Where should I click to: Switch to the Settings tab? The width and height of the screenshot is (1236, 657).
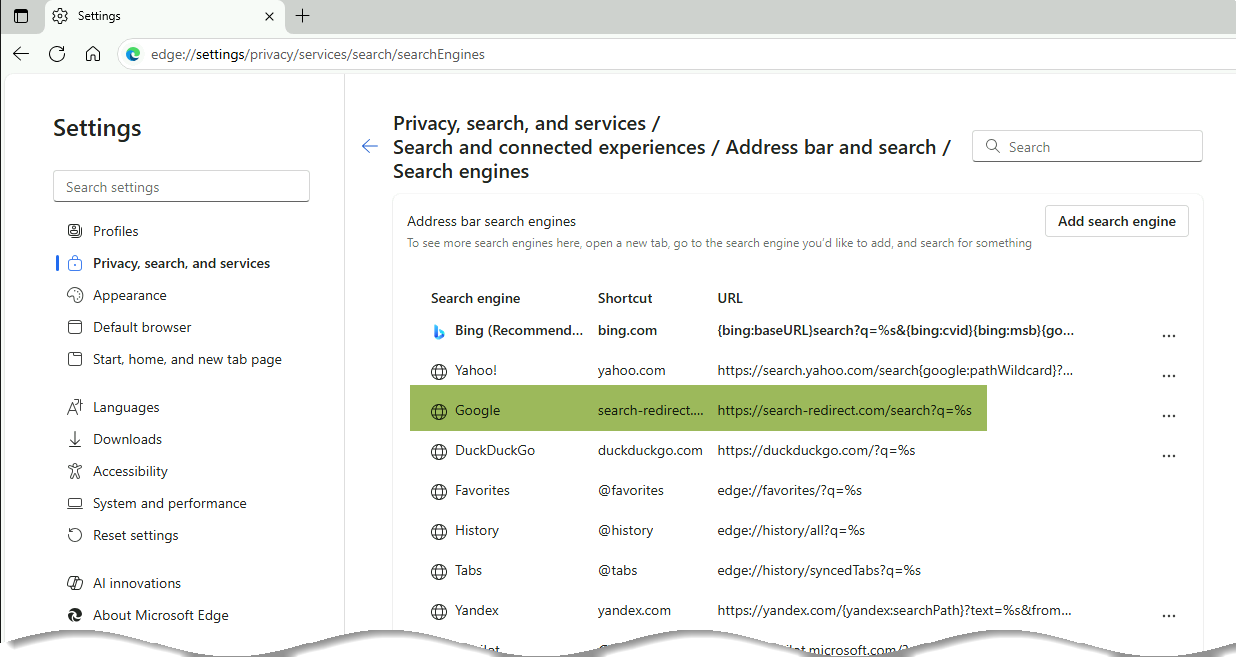(165, 16)
